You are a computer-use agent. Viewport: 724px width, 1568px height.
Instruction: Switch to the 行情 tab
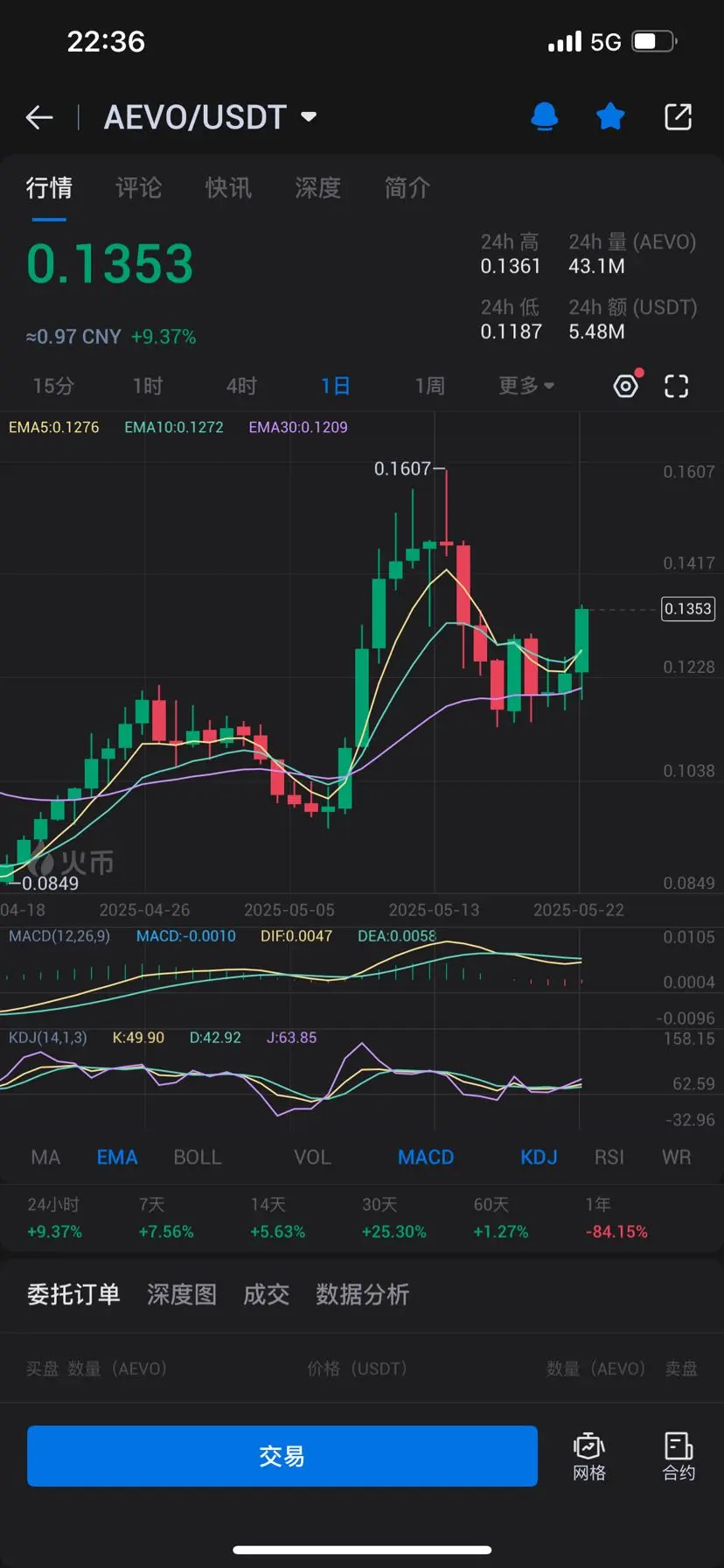pos(49,187)
